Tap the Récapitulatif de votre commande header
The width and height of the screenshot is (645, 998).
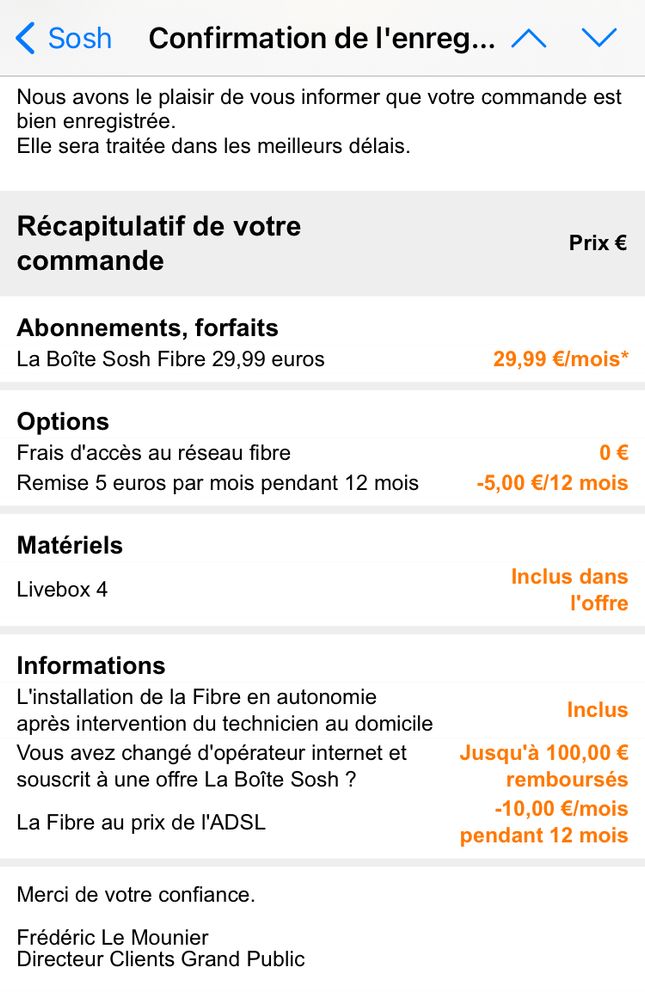tap(159, 243)
